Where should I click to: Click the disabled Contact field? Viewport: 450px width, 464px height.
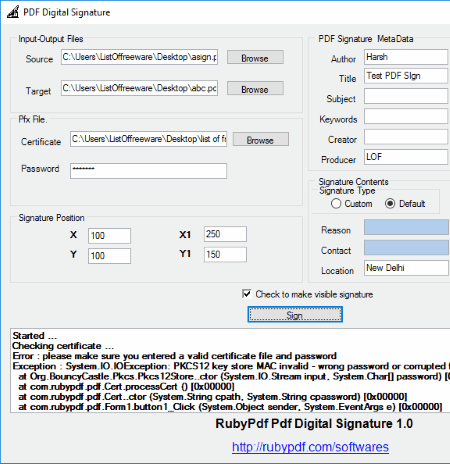click(406, 248)
